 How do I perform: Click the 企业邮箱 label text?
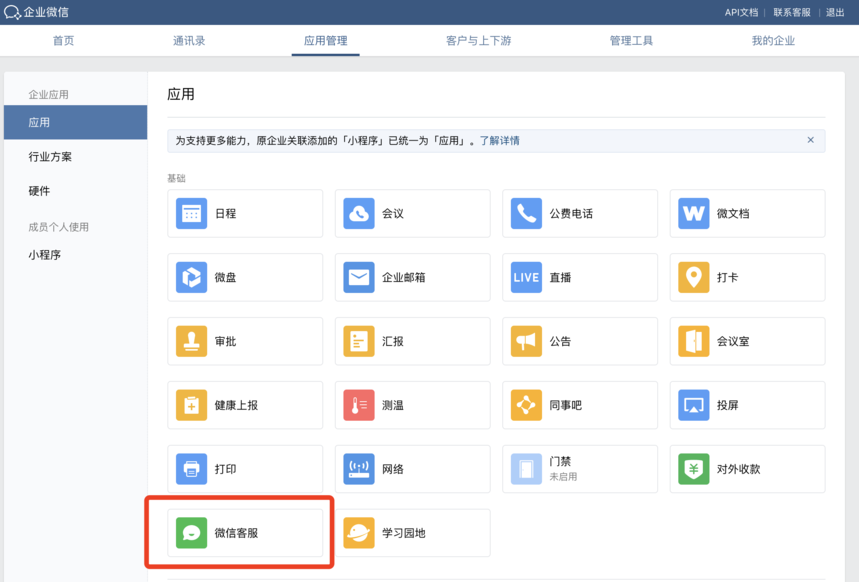pos(404,277)
